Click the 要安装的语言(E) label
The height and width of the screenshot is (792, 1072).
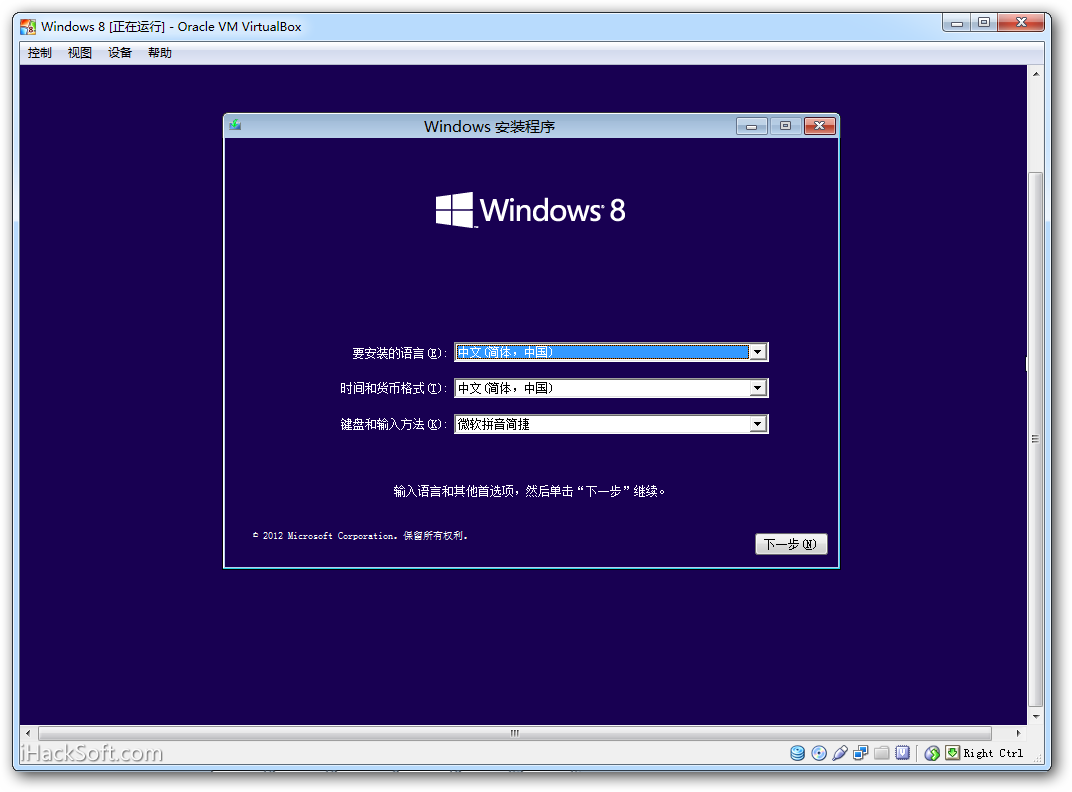point(399,353)
